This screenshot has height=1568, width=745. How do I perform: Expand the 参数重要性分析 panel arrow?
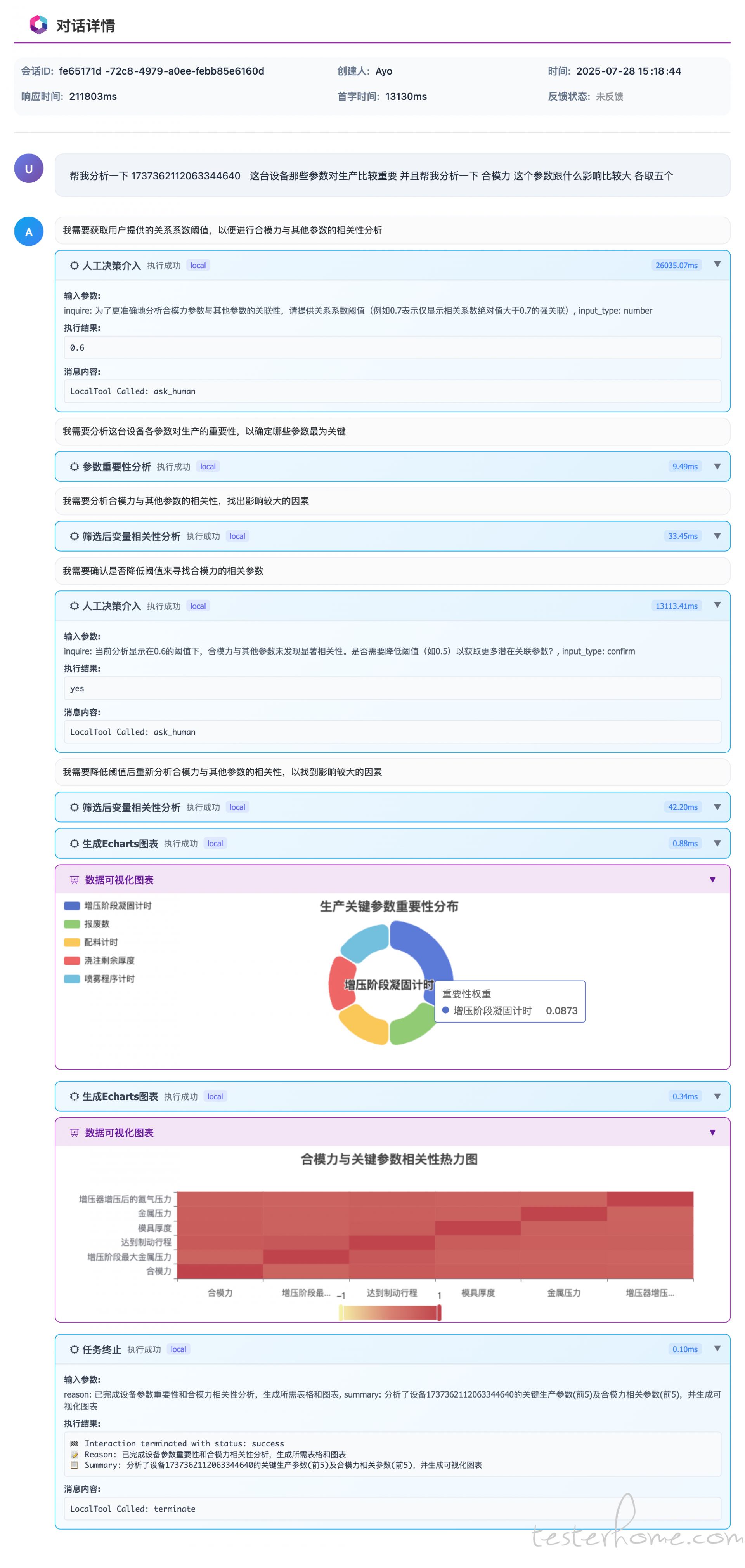point(717,466)
